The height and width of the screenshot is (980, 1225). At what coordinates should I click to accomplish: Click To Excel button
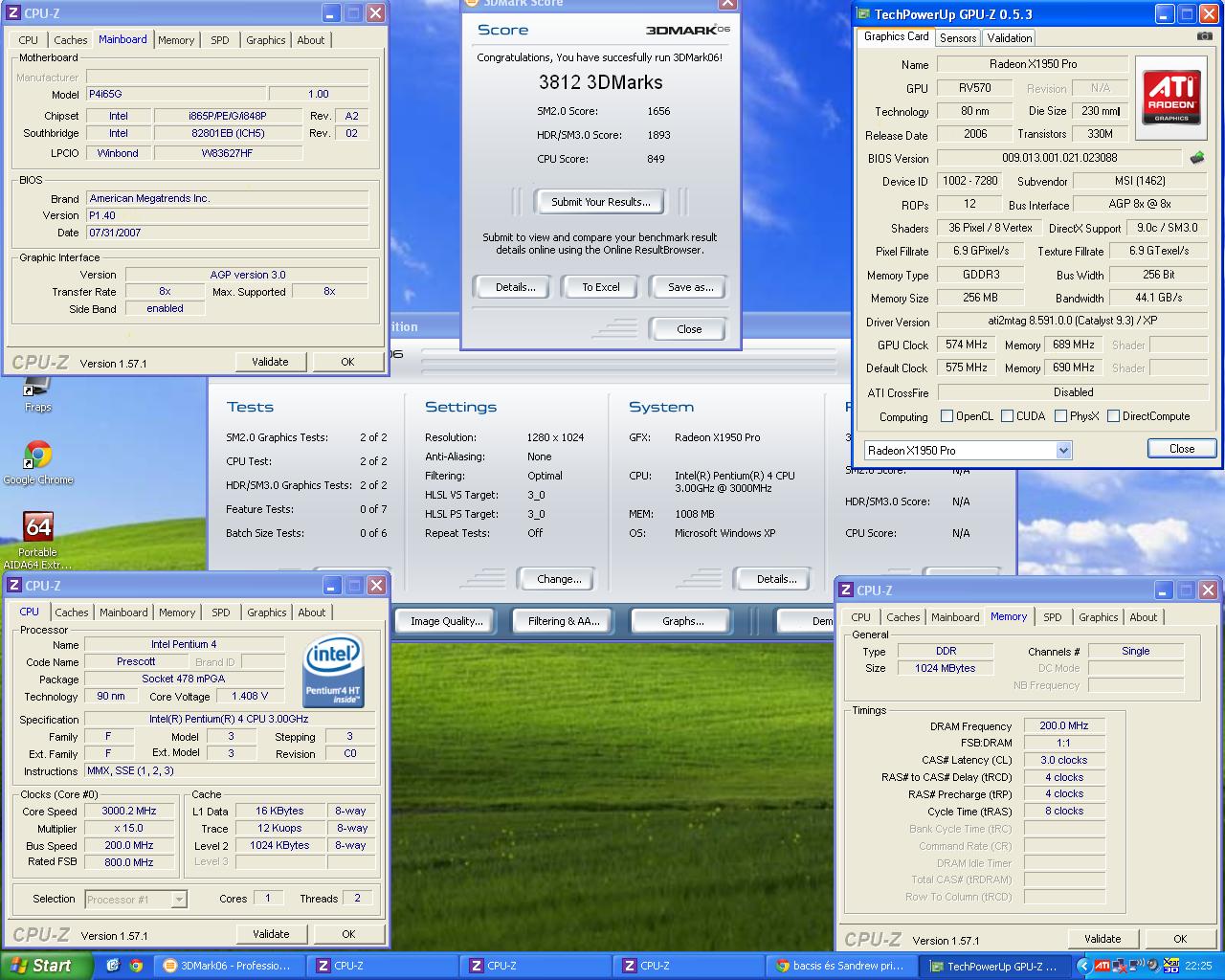(601, 287)
